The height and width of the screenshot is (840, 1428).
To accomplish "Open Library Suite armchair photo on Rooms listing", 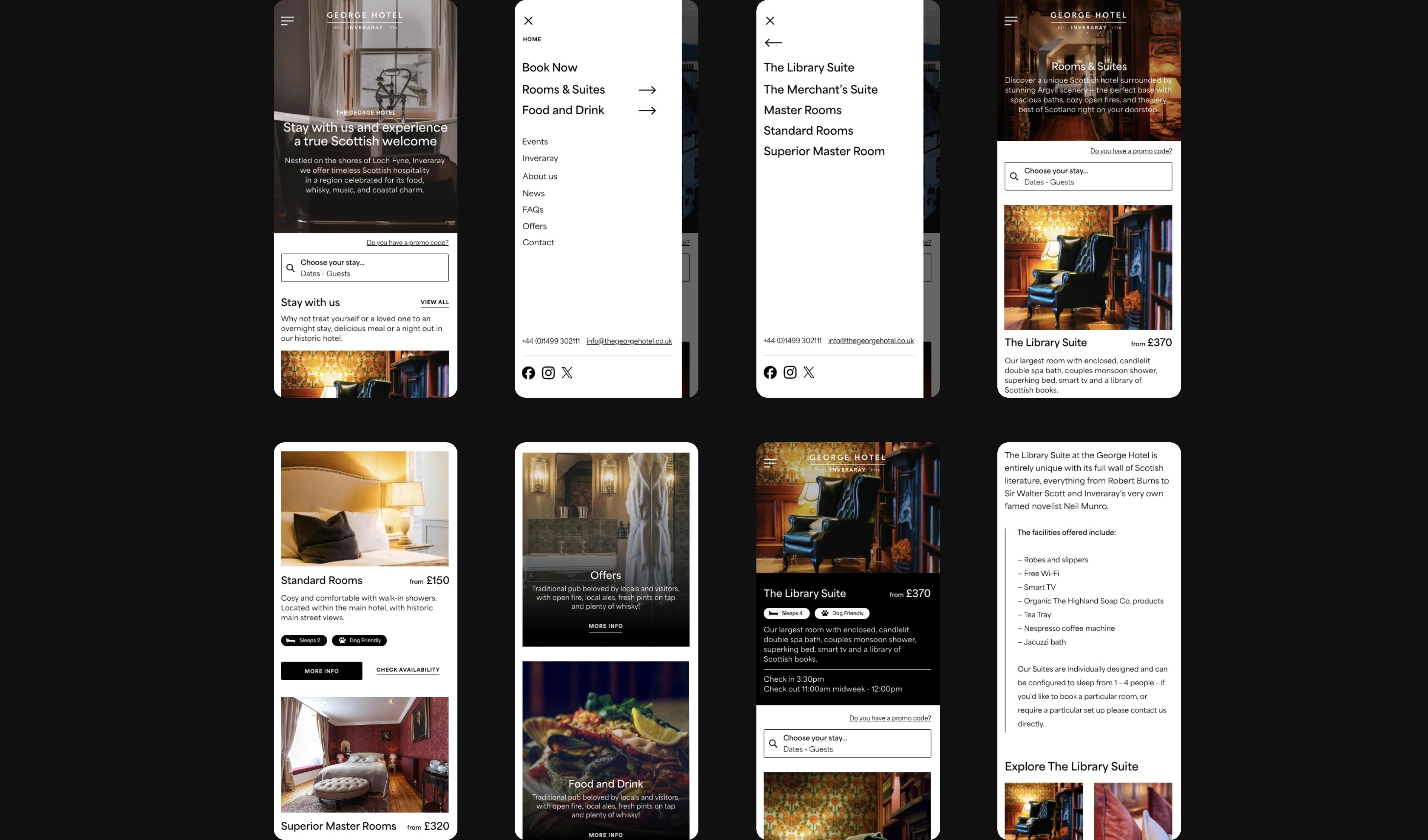I will click(x=1088, y=267).
